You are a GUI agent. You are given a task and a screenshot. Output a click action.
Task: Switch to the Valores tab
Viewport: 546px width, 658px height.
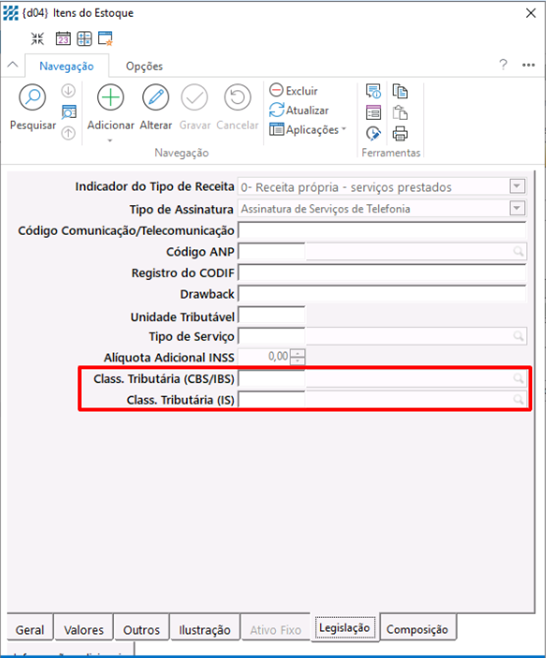[84, 628]
